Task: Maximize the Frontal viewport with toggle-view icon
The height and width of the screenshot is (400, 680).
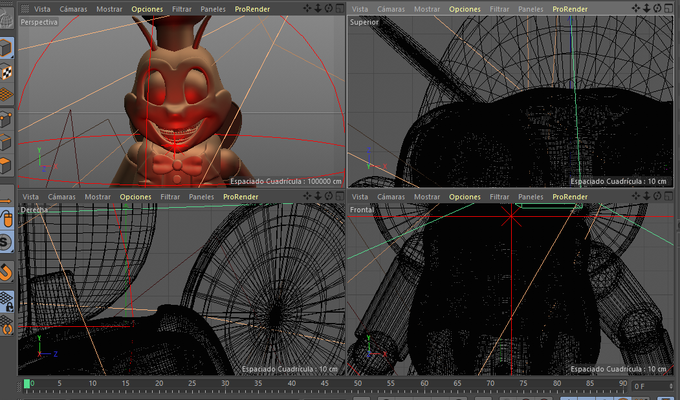Action: 669,196
